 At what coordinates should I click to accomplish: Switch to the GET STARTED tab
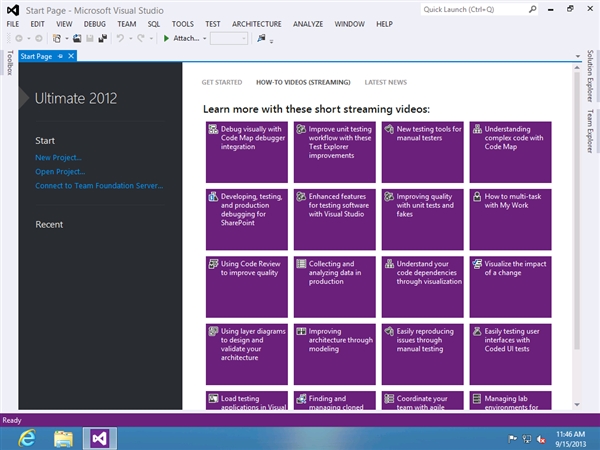pos(222,82)
